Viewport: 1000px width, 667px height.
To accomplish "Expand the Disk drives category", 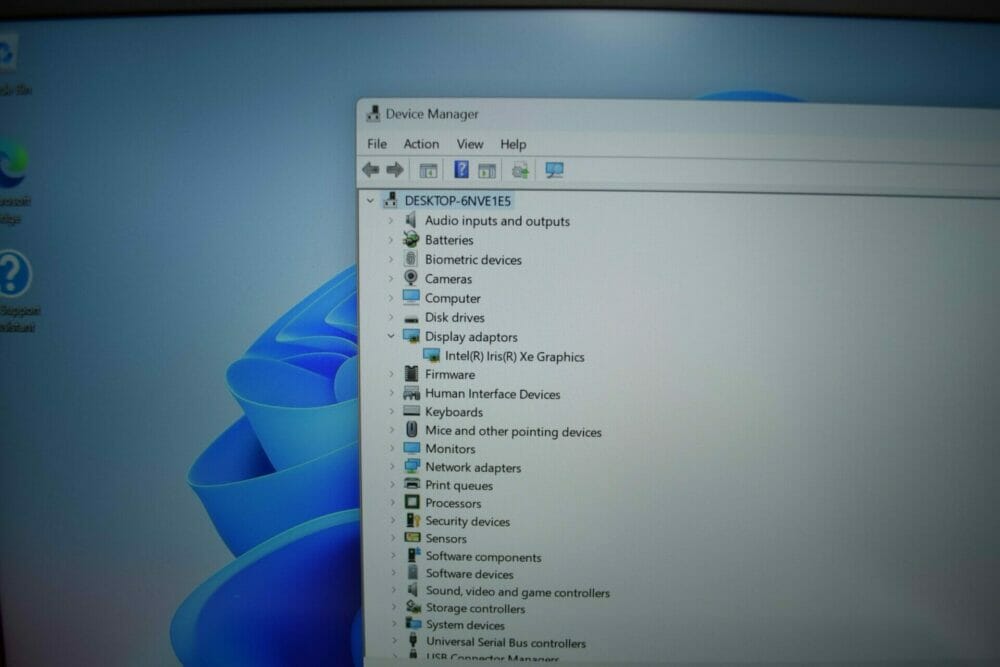I will click(390, 317).
